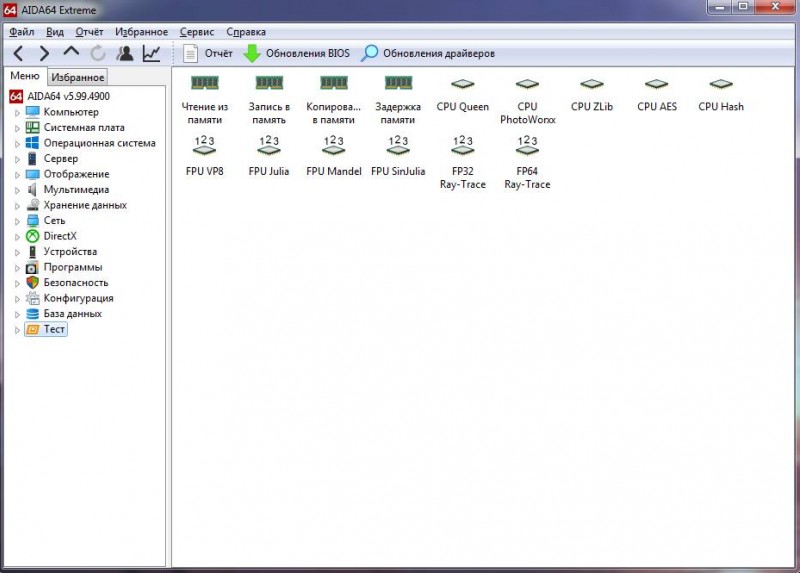Expand the База данных tree node
Viewport: 800px width, 573px height.
click(x=17, y=314)
